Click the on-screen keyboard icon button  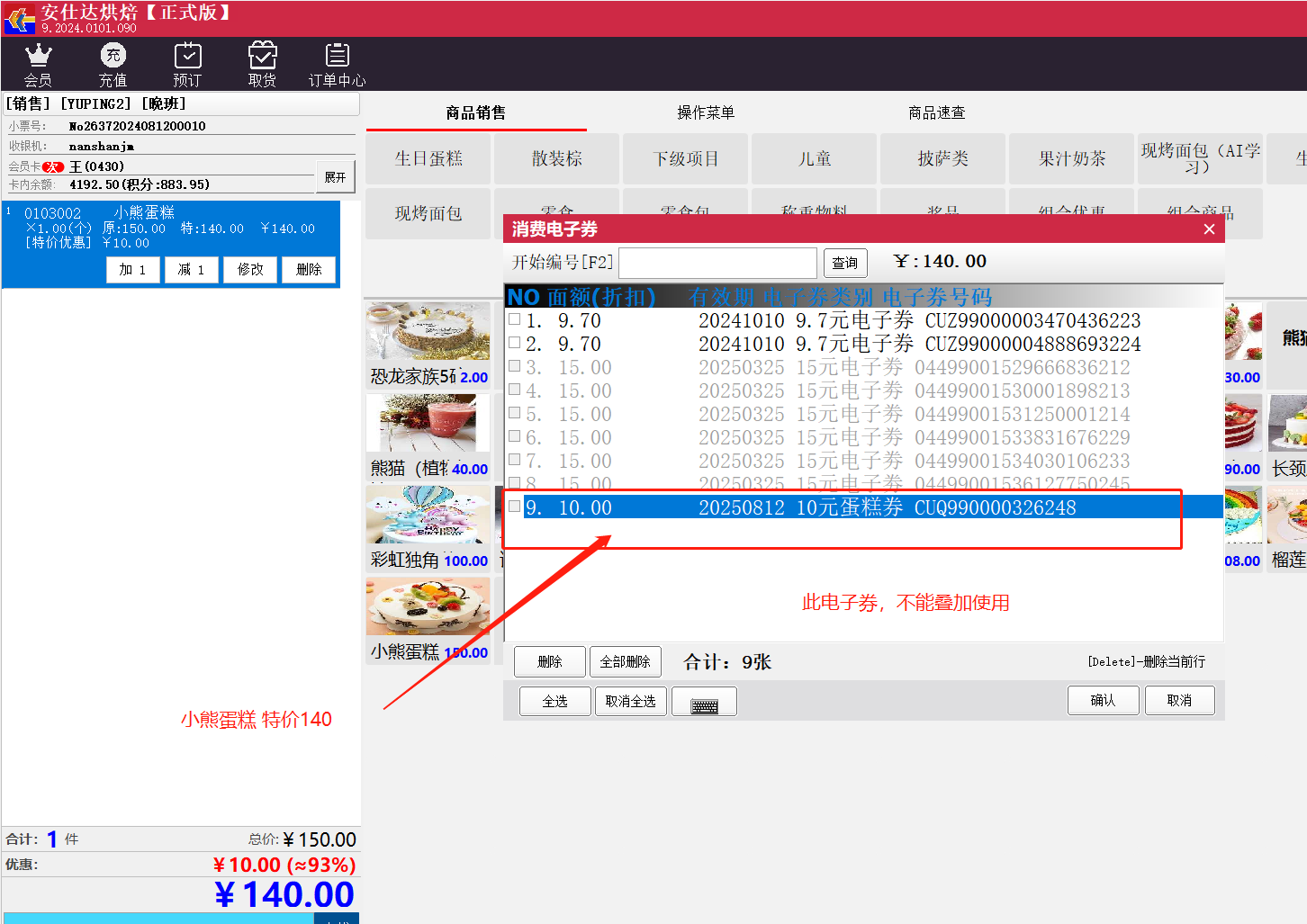(705, 702)
